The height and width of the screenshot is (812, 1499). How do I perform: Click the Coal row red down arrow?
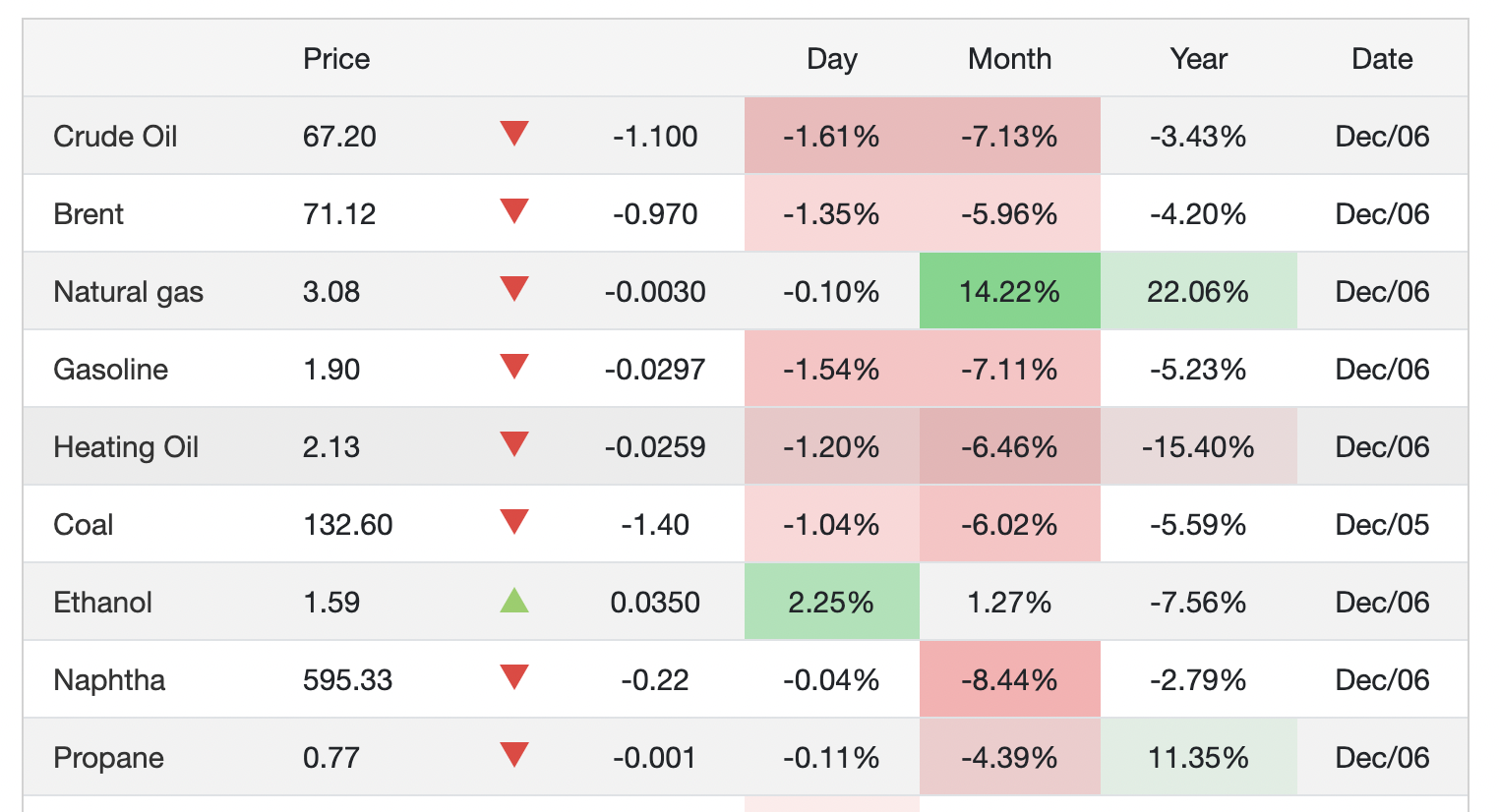514,522
